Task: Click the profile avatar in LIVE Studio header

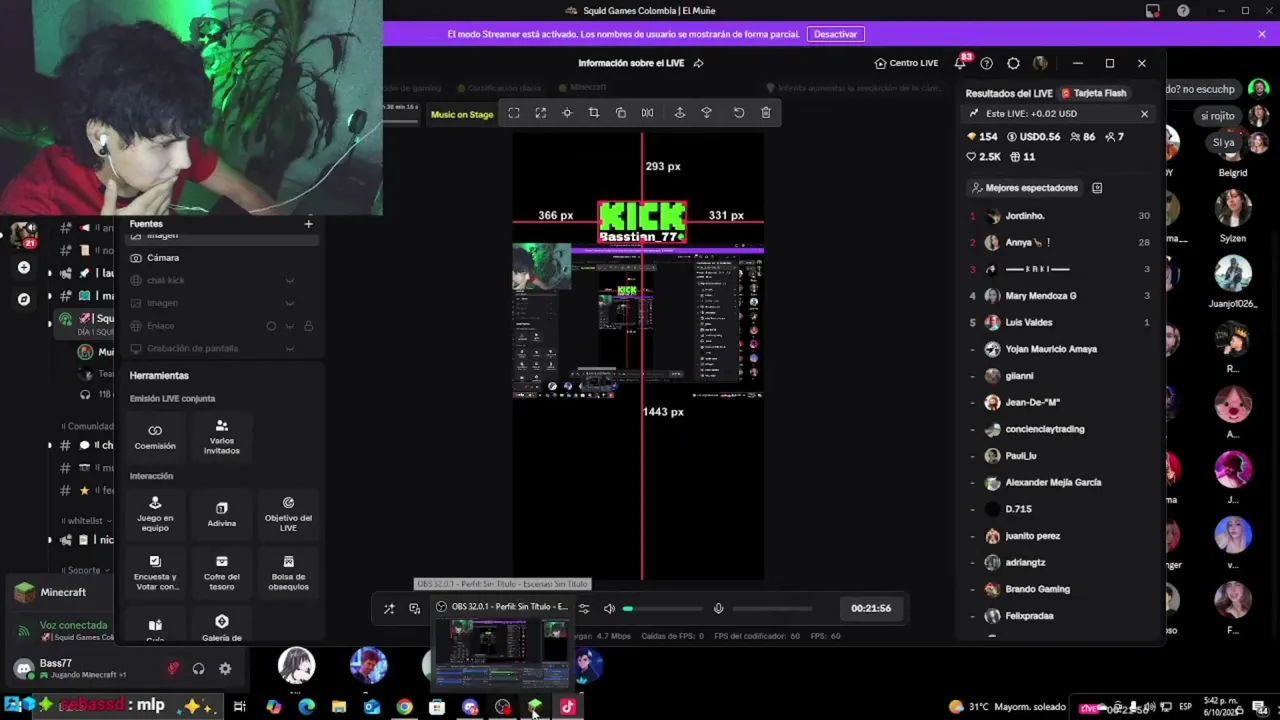Action: click(1040, 63)
